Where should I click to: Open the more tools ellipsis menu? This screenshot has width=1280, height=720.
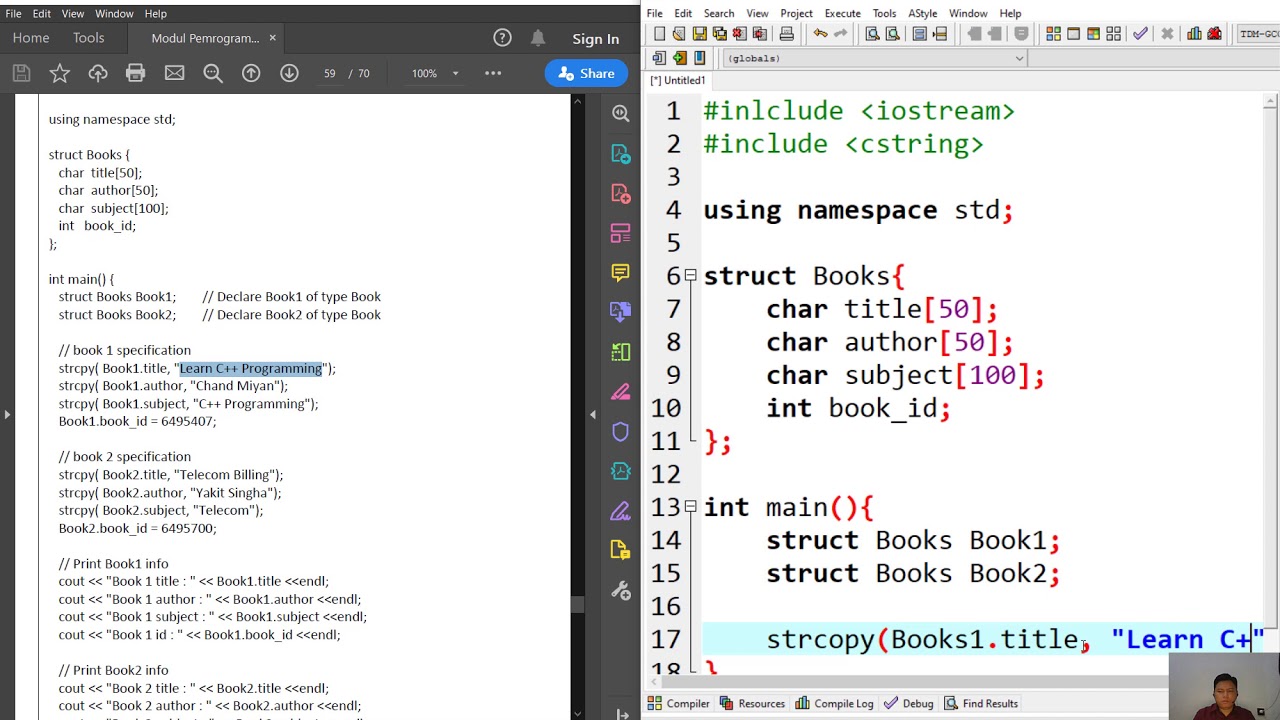tap(493, 73)
